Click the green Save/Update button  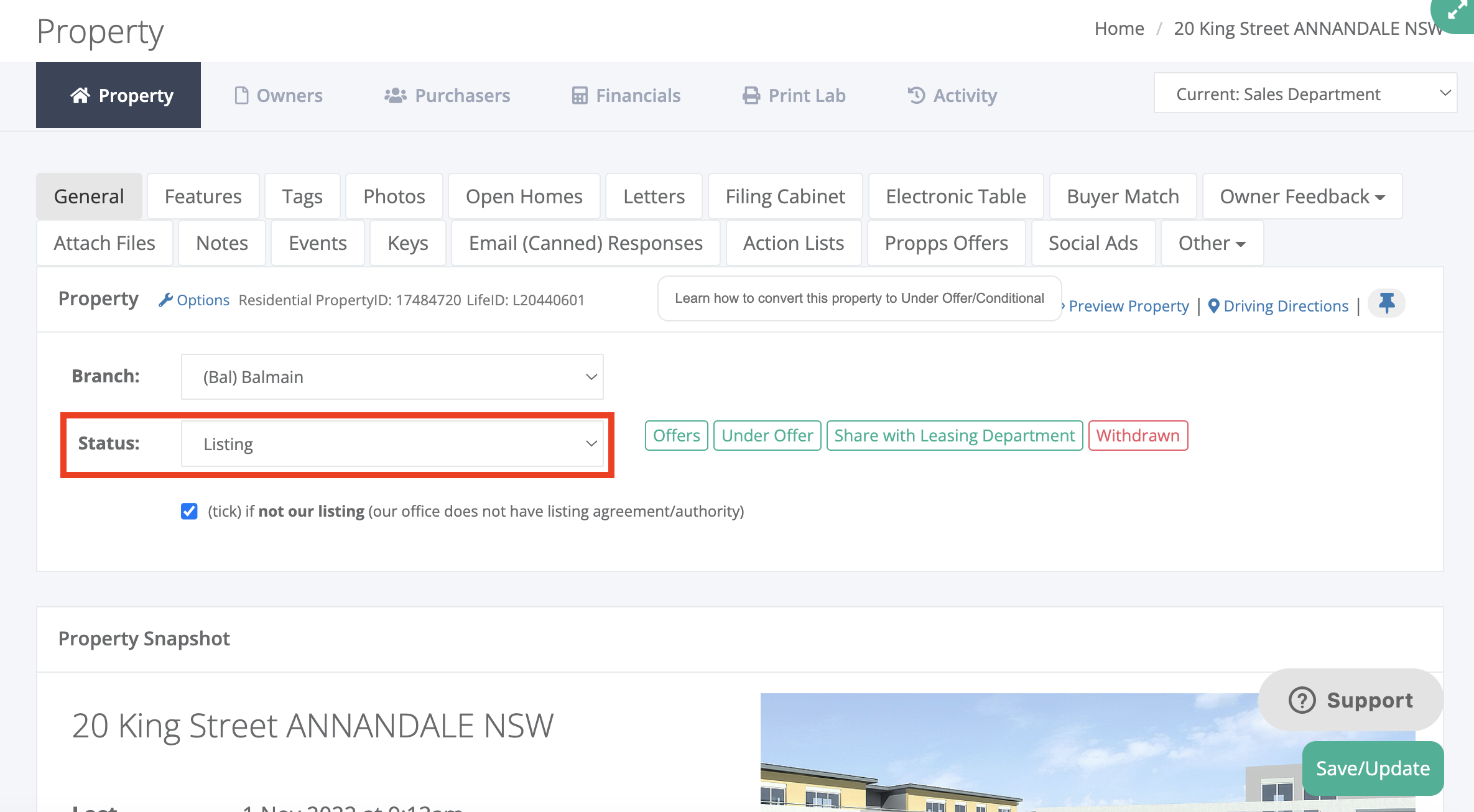[1373, 768]
